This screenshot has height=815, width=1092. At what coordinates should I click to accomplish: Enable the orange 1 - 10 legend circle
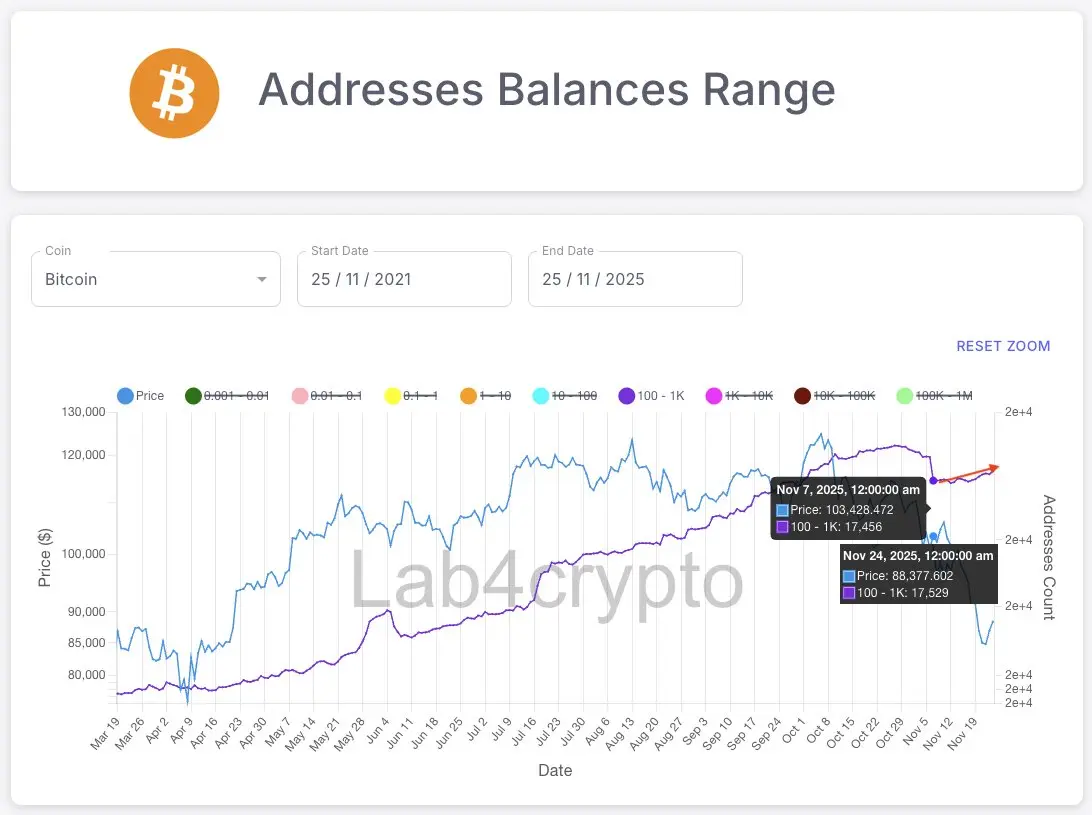pos(469,396)
